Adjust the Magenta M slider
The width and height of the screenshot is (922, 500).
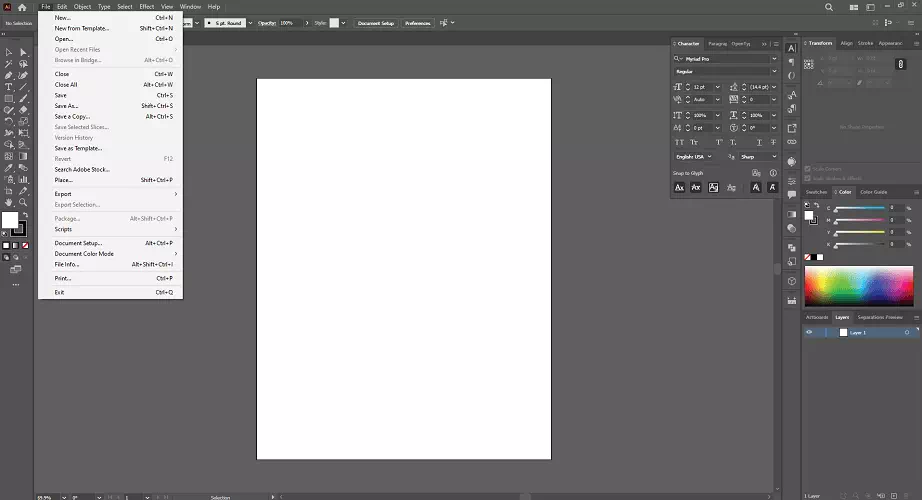860,221
